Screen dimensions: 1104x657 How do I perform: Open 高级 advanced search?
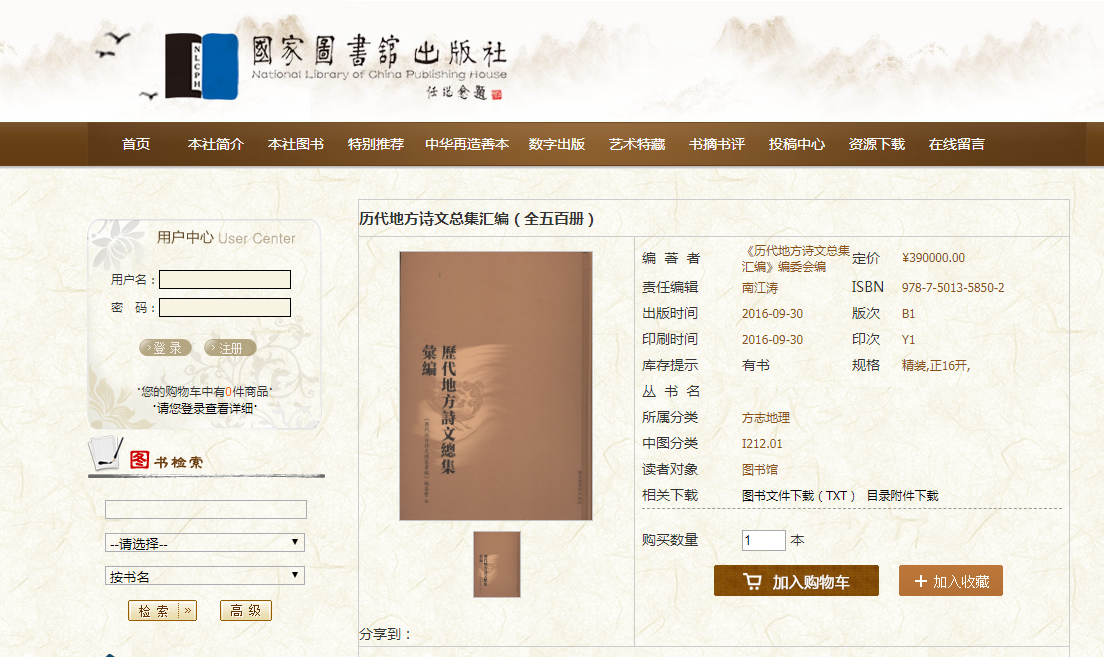(x=245, y=611)
